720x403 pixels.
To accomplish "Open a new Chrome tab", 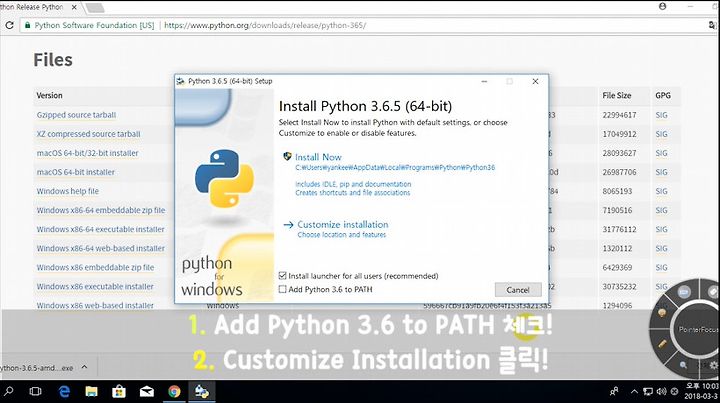I will (x=95, y=7).
